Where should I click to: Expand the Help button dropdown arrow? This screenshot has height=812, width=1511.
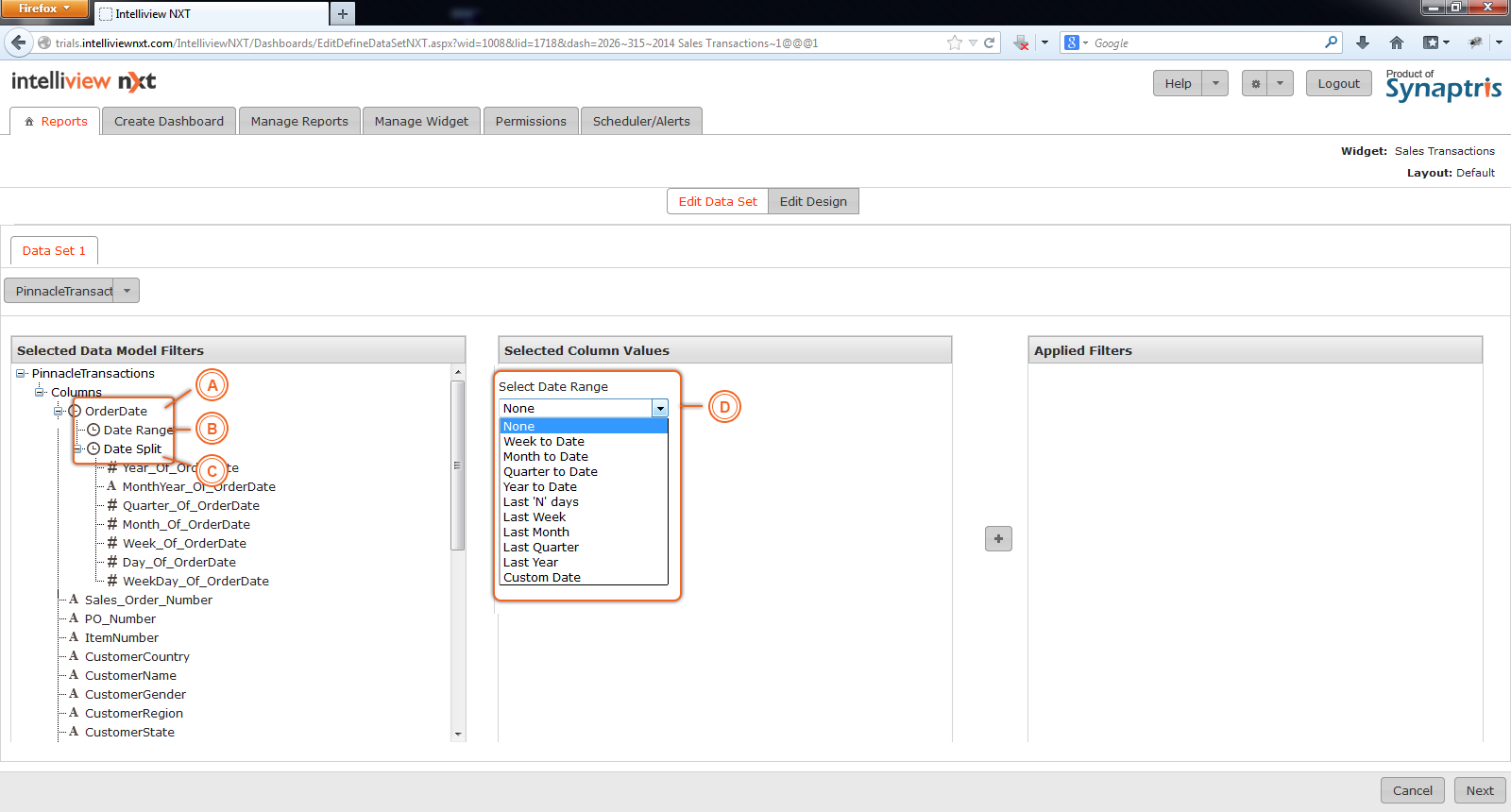(x=1215, y=83)
